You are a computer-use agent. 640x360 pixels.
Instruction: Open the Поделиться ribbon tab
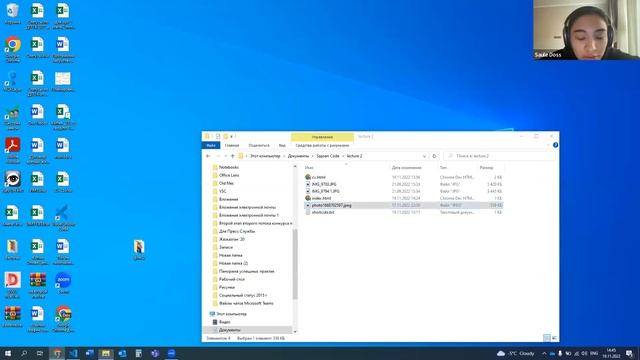259,145
